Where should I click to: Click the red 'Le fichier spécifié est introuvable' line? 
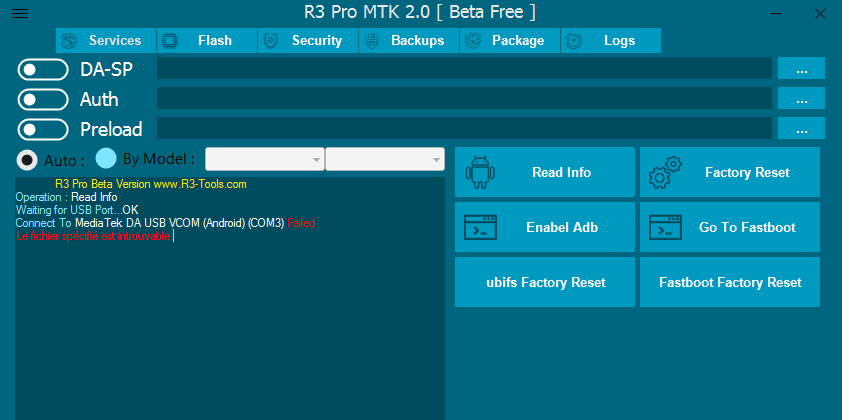(x=94, y=236)
